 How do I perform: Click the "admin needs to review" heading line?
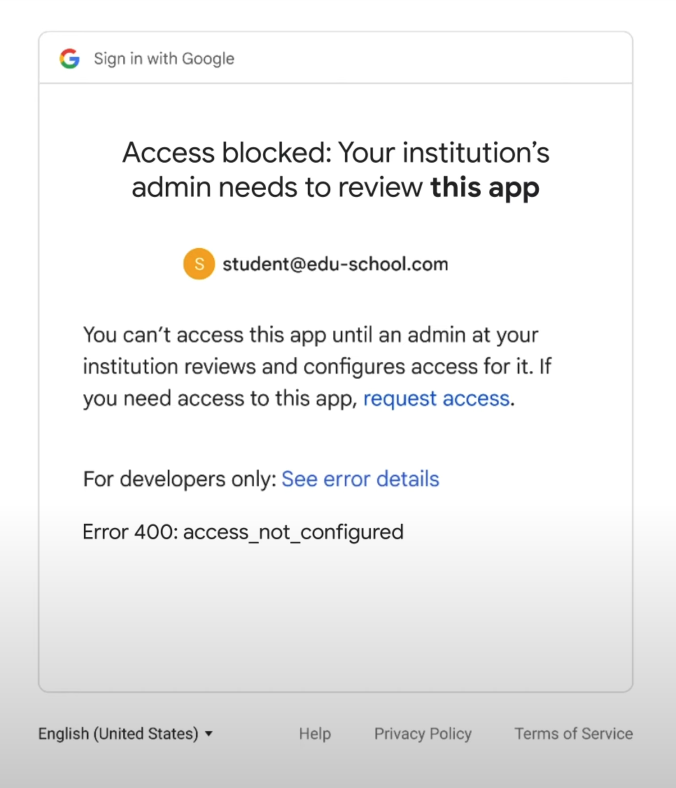[x=277, y=187]
